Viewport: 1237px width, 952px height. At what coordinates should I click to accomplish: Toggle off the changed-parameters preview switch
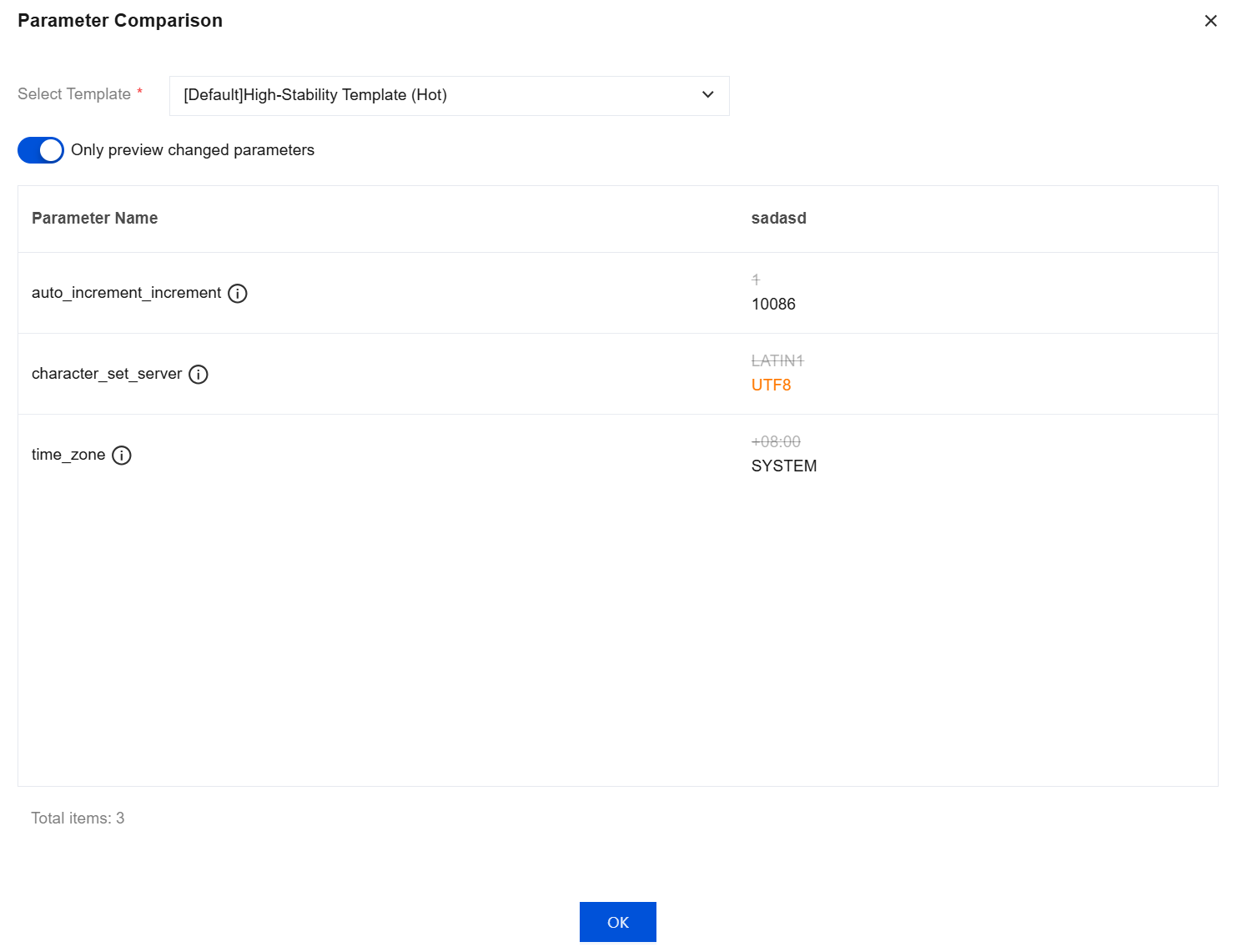point(41,150)
